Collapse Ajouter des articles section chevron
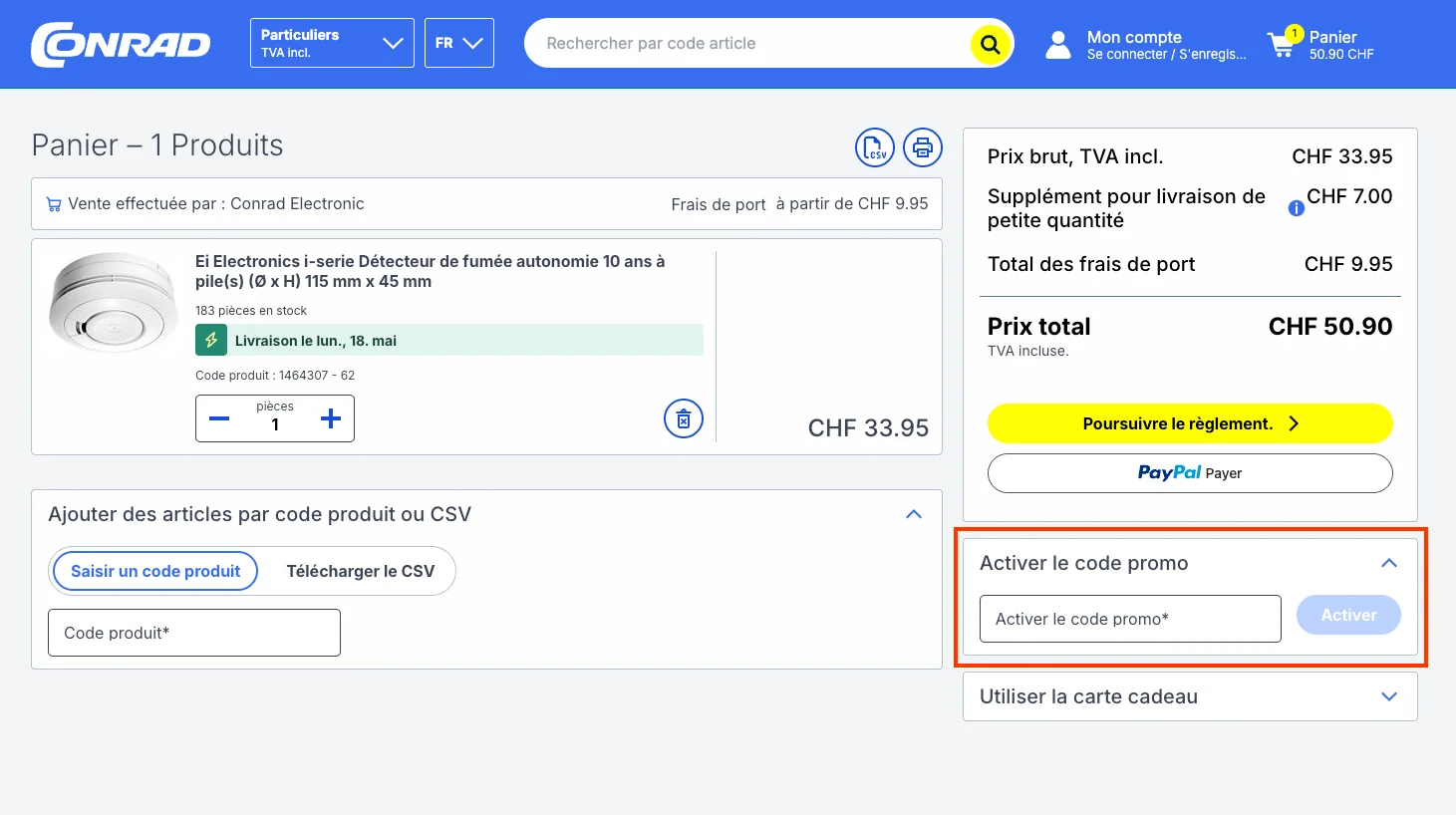This screenshot has width=1456, height=815. click(x=914, y=514)
